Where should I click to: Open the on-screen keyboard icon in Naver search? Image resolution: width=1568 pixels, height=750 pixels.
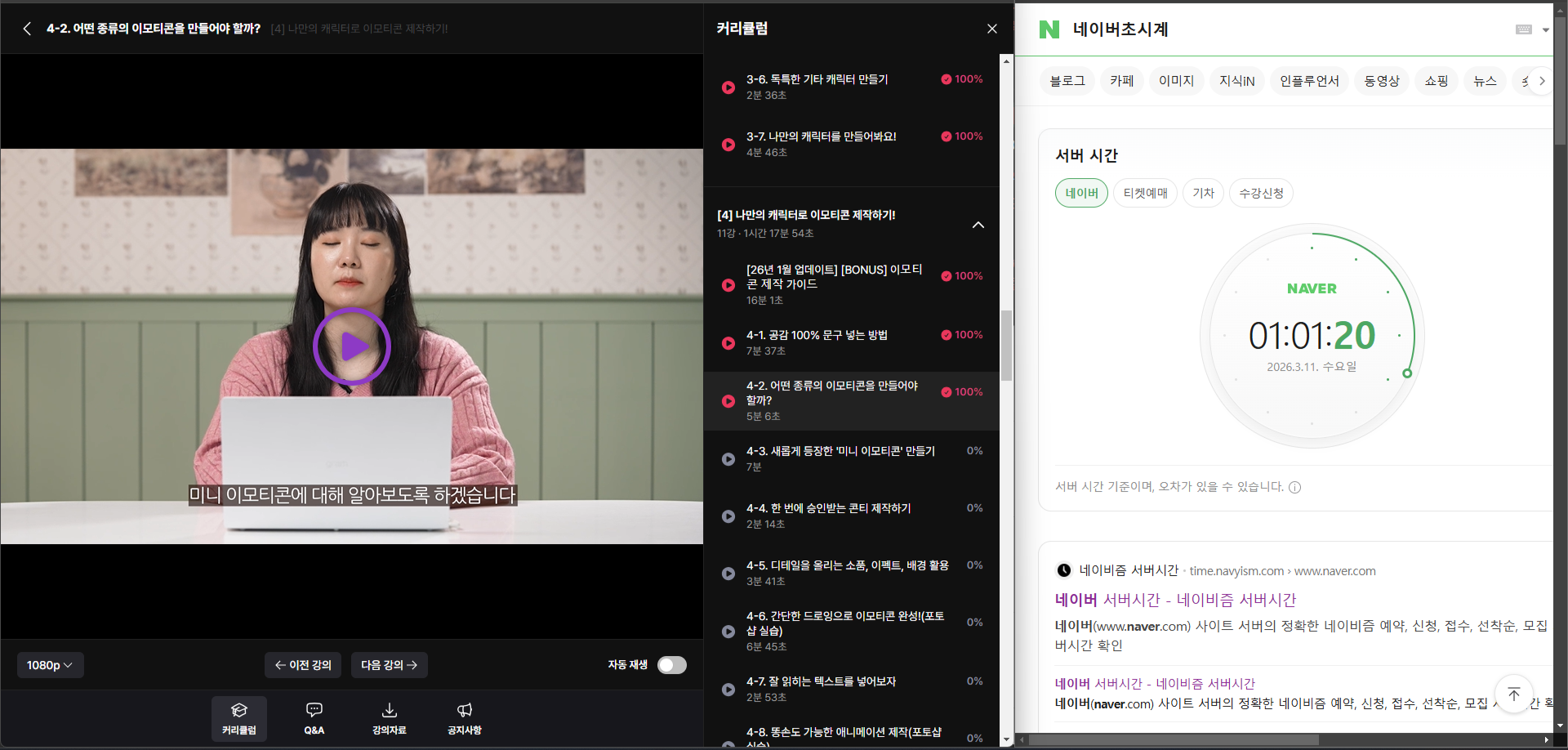click(1524, 29)
